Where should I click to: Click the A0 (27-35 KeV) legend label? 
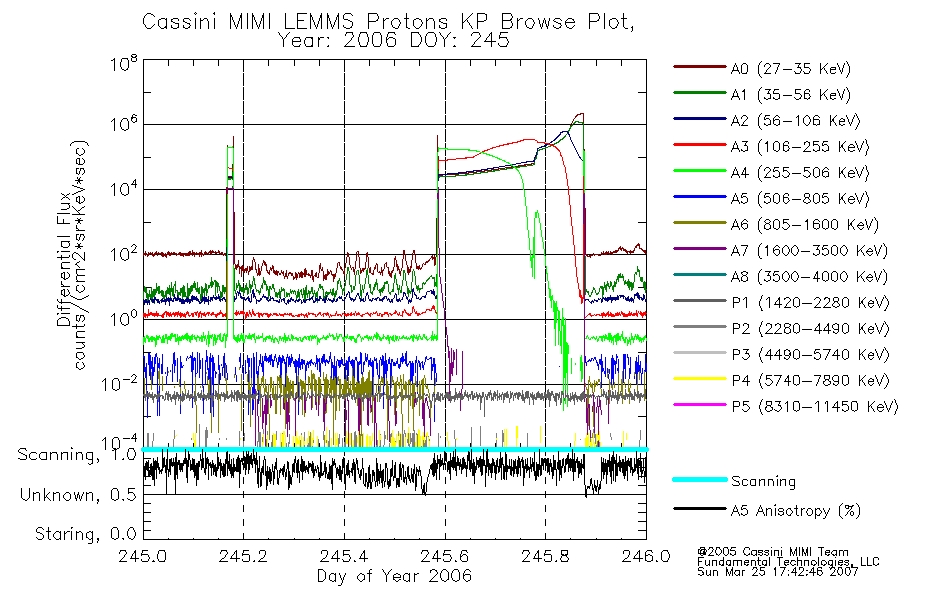click(791, 68)
